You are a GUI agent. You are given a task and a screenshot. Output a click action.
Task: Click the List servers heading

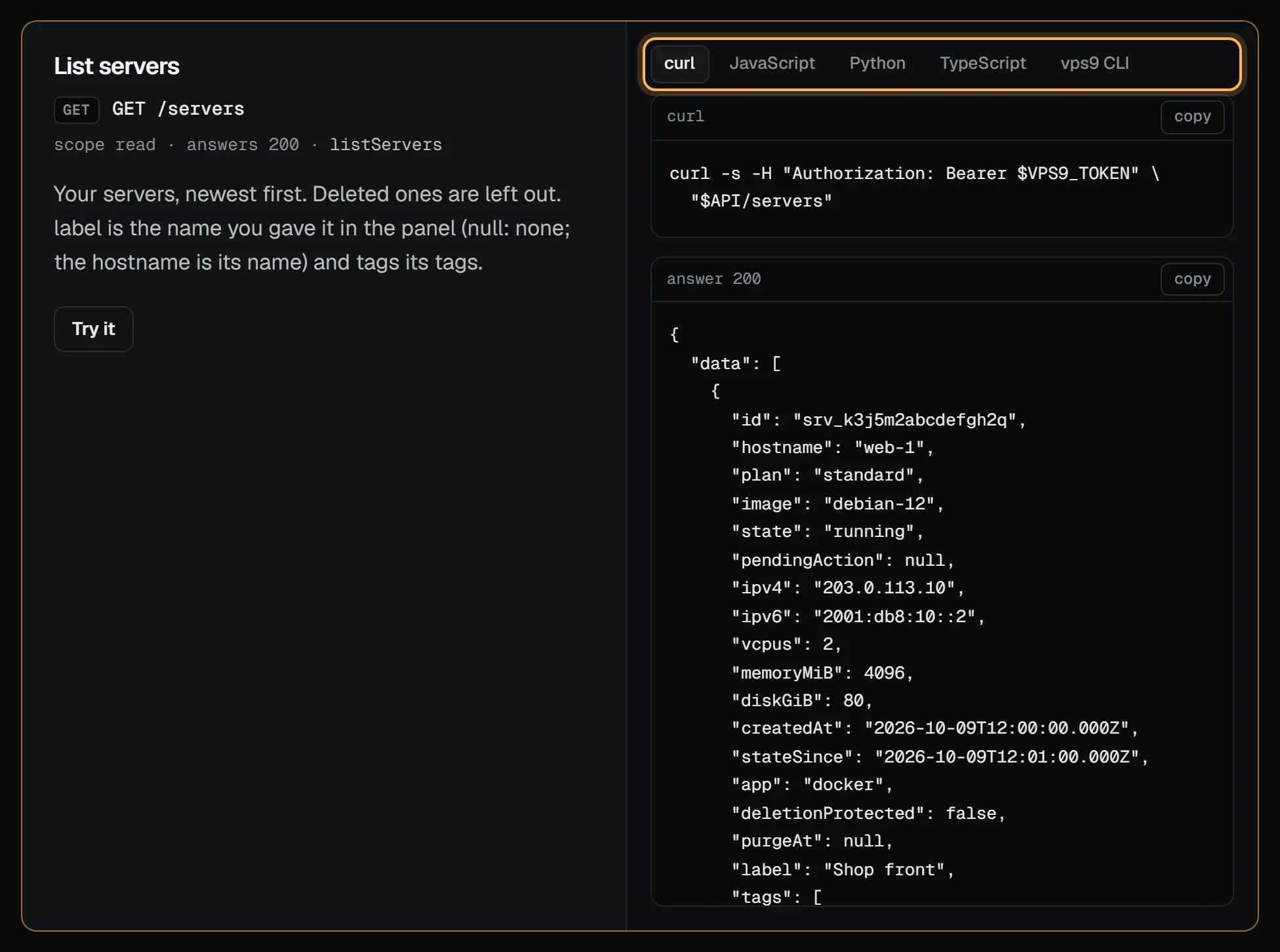[117, 66]
